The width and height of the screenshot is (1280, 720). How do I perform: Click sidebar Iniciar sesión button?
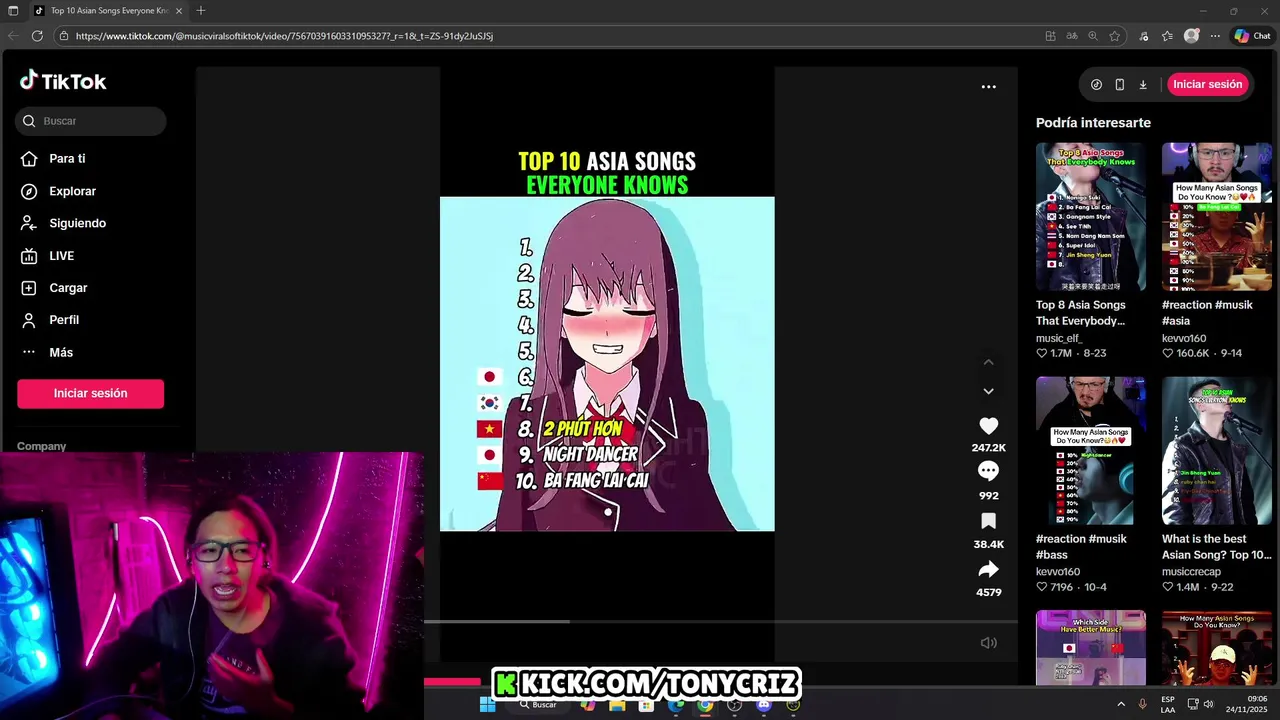point(90,393)
